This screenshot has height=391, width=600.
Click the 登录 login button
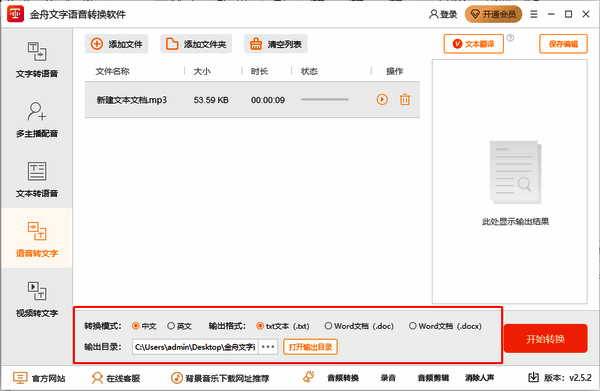[443, 14]
